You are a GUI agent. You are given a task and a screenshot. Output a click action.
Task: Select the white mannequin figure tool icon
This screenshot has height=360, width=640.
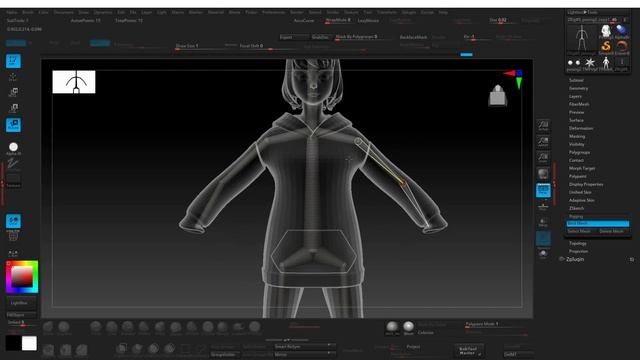(606, 62)
